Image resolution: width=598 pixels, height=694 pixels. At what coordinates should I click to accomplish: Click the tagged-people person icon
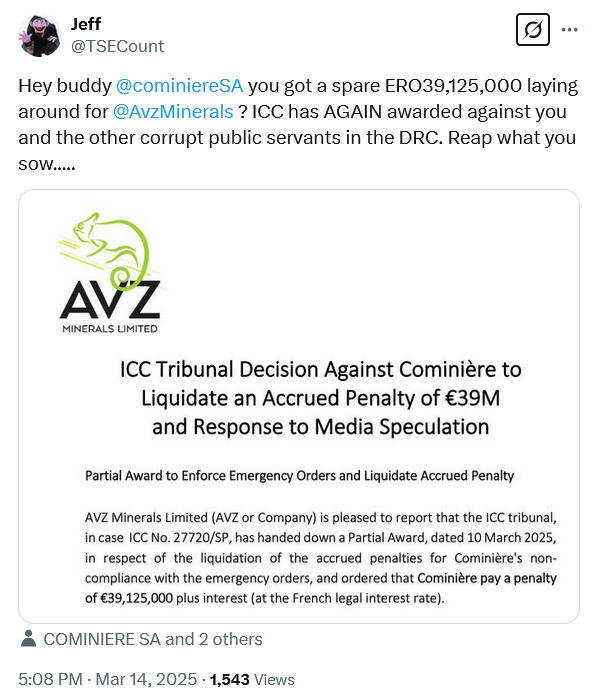click(x=28, y=639)
